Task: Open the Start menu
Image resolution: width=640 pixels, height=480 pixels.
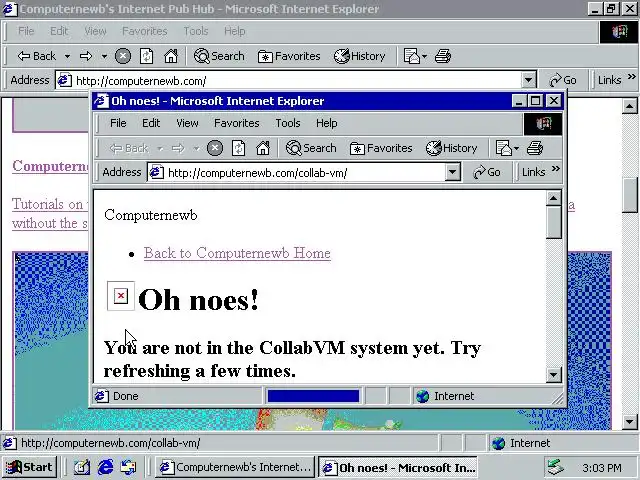Action: click(29, 467)
